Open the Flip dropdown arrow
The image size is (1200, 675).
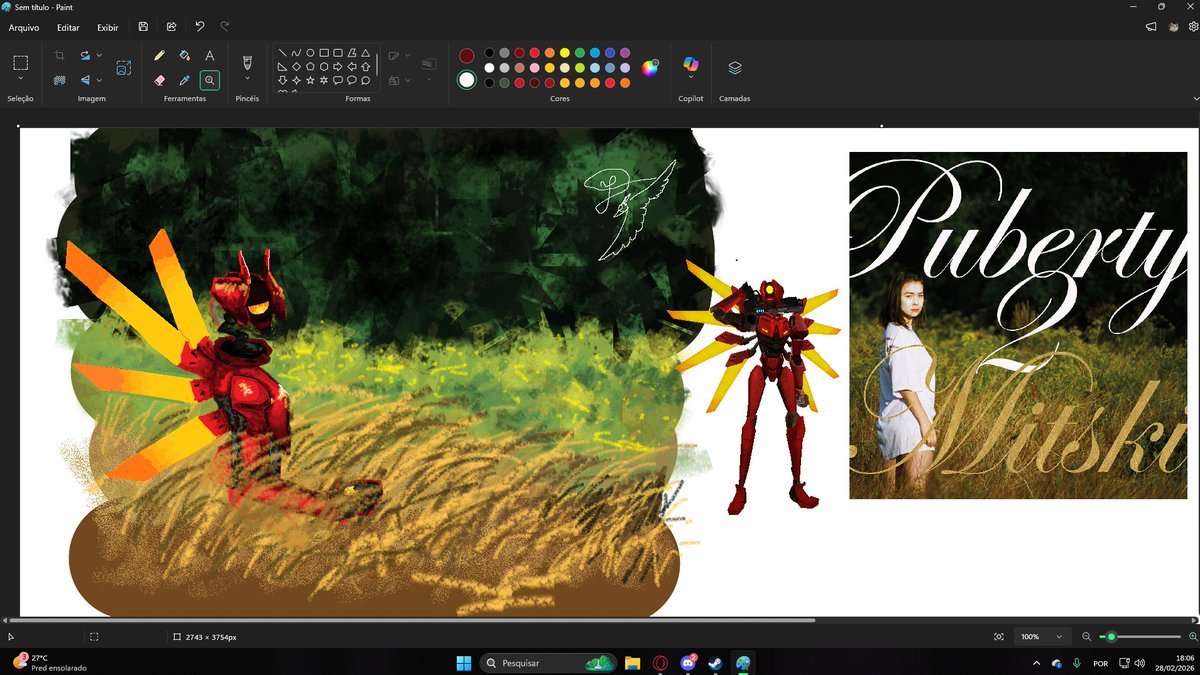coord(100,80)
